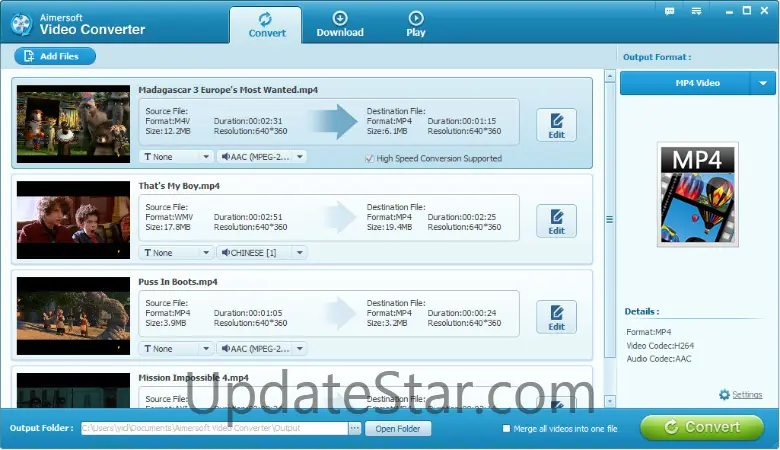
Task: Open AAC audio dropdown for Puss In Boots
Action: 262,349
